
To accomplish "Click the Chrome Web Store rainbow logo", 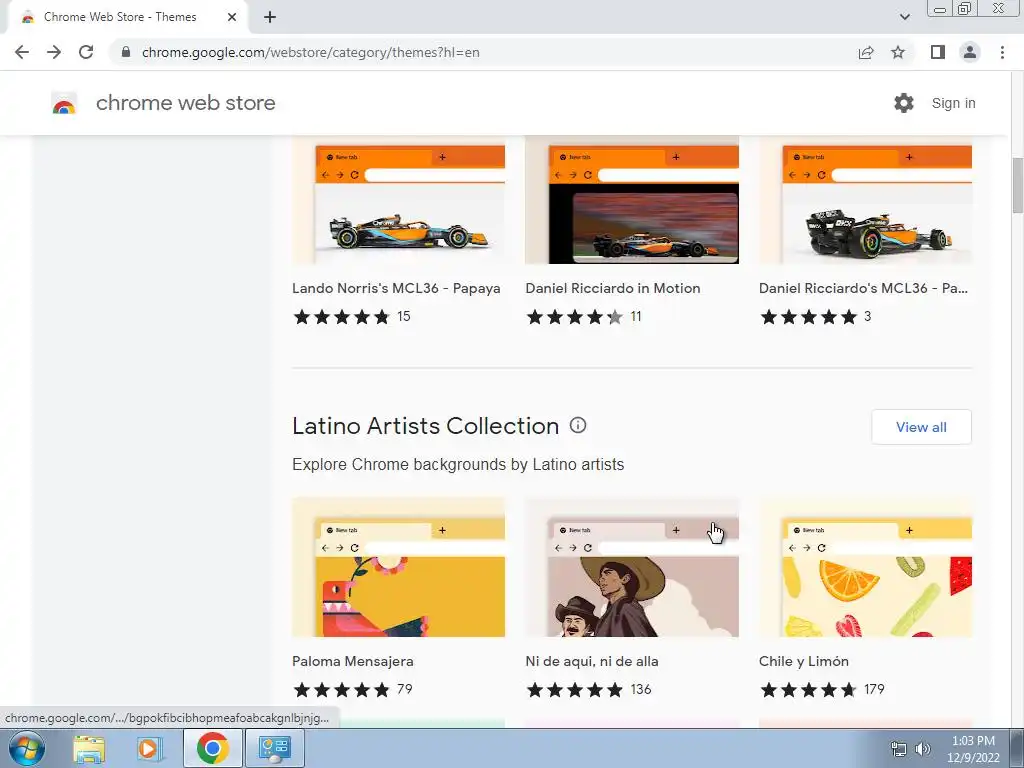I will tap(64, 103).
